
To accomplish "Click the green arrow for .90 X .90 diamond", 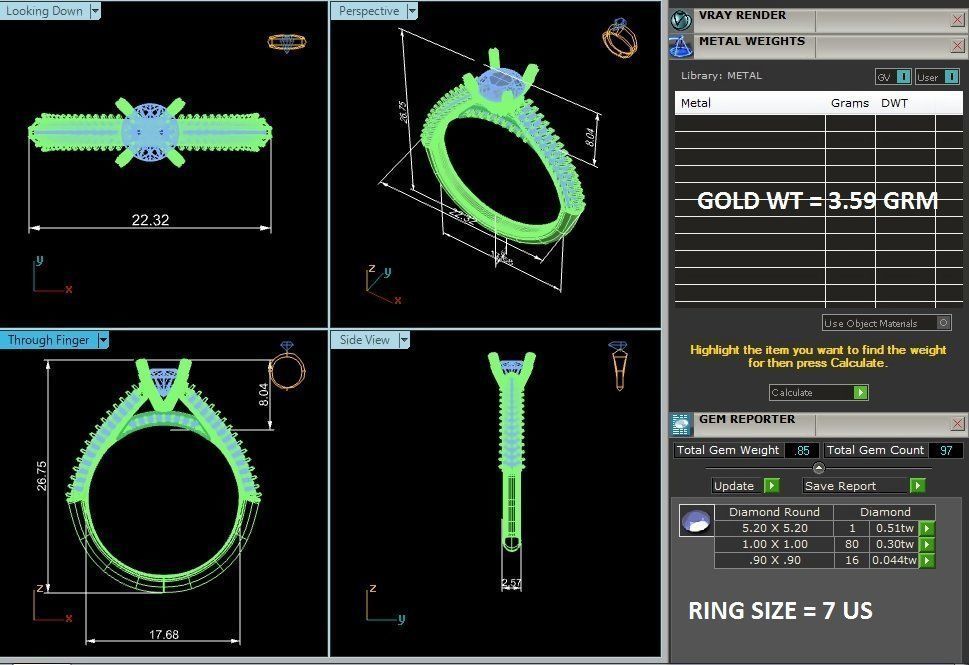I will [927, 561].
